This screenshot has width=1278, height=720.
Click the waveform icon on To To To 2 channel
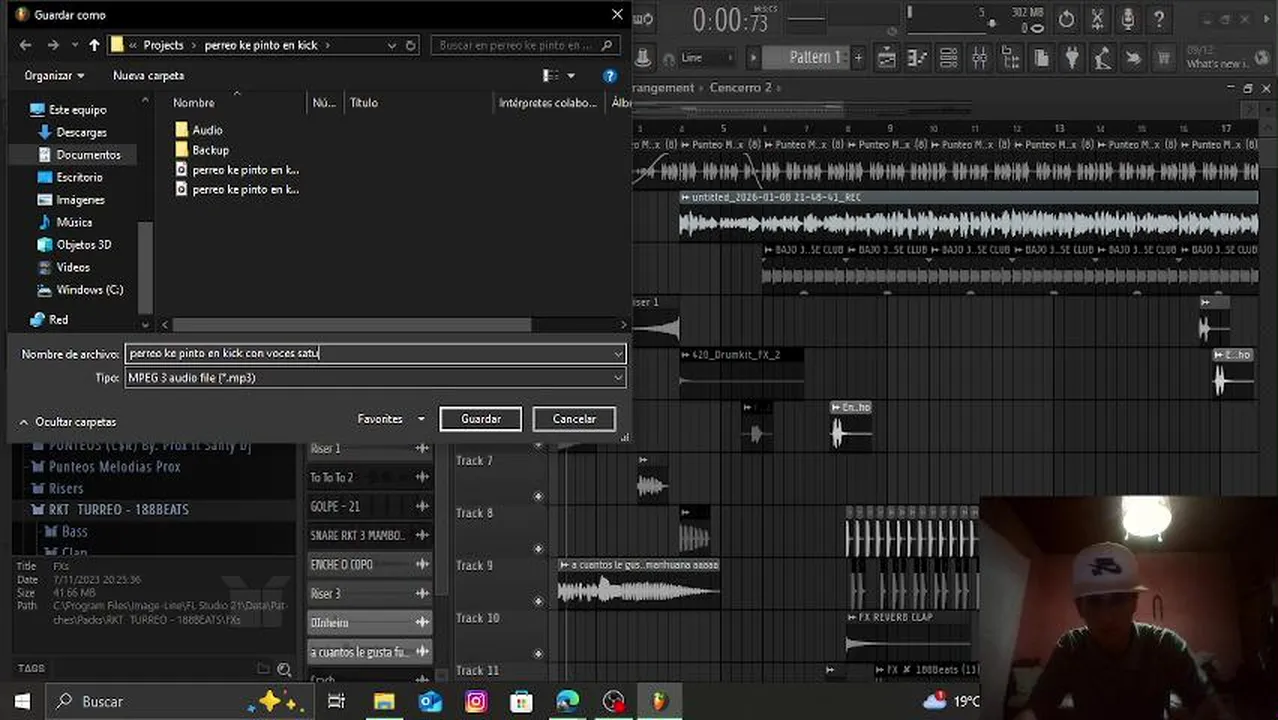click(422, 477)
